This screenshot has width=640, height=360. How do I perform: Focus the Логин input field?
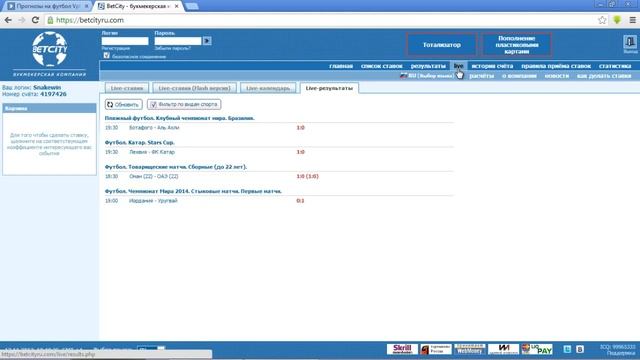tap(125, 41)
